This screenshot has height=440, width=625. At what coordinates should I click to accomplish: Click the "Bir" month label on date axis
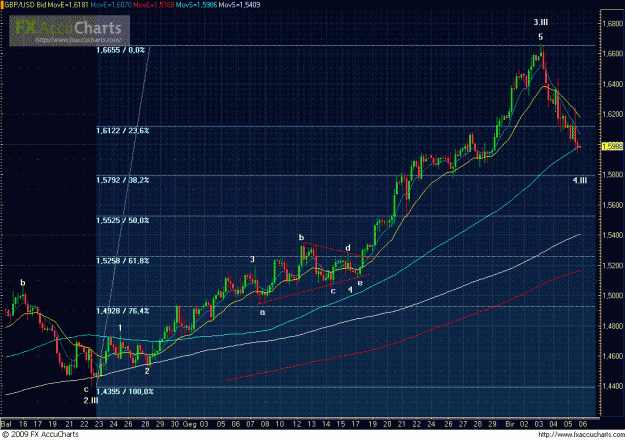click(x=510, y=424)
